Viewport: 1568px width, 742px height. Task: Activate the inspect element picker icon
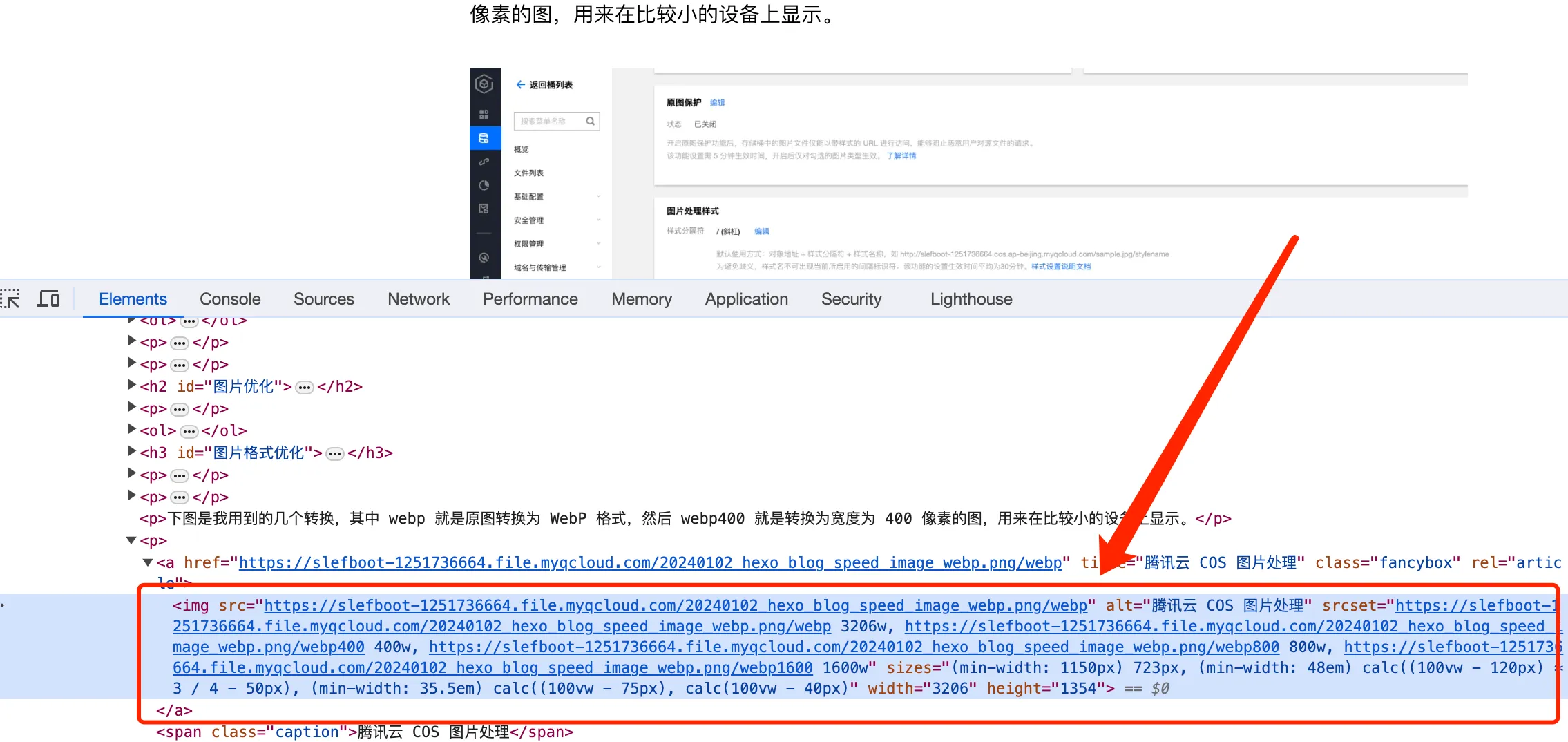coord(10,299)
